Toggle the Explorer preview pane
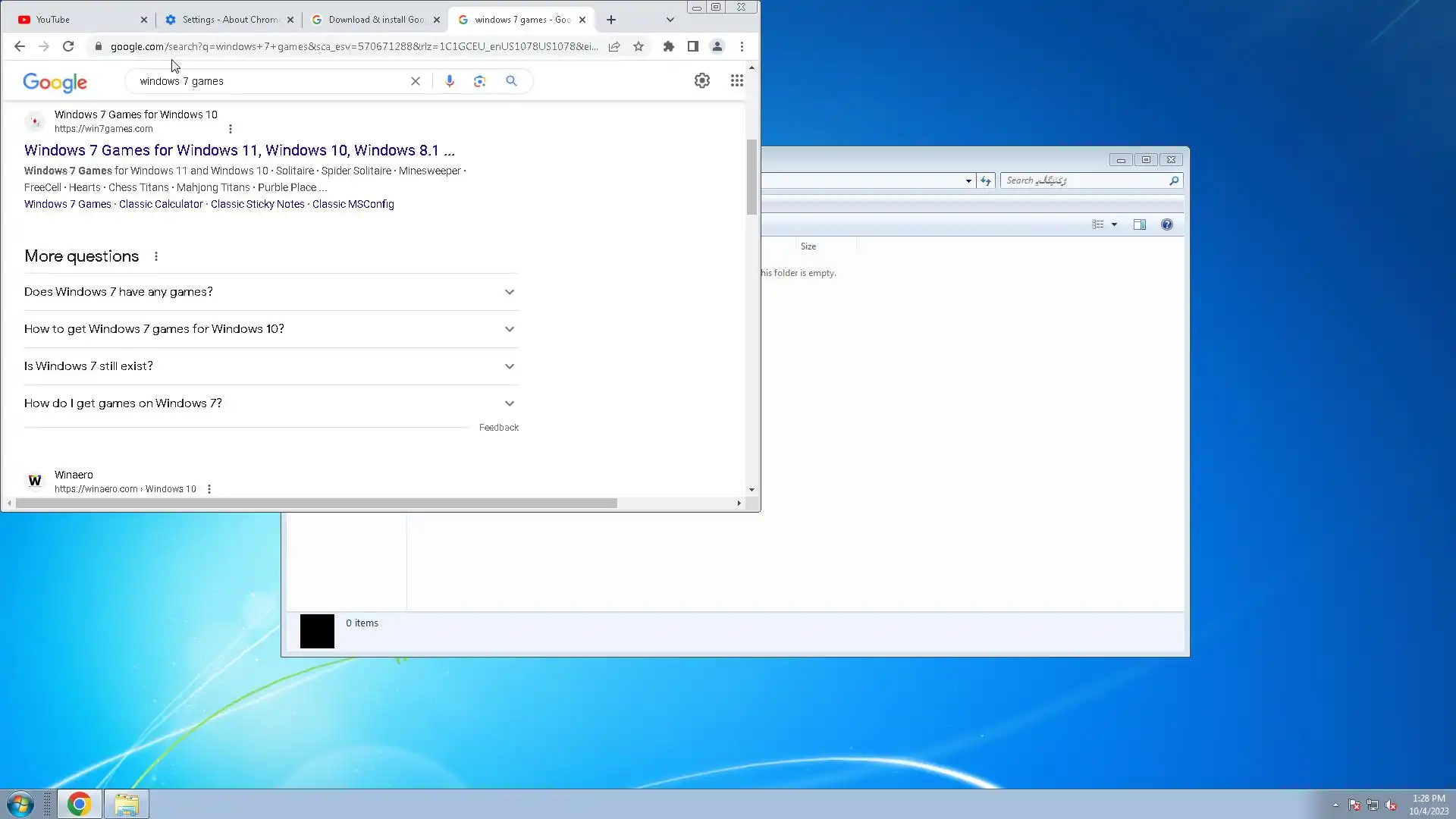Viewport: 1456px width, 819px height. pos(1139,224)
